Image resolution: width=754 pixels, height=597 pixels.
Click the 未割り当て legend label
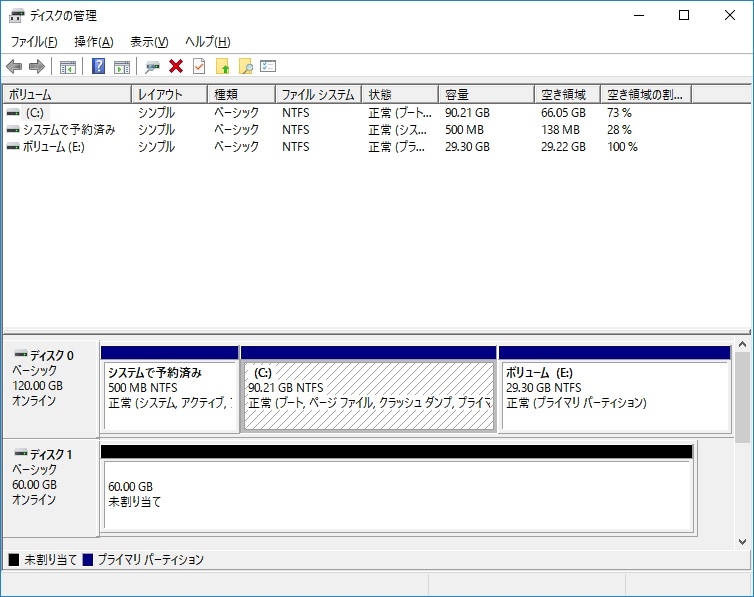click(50, 560)
